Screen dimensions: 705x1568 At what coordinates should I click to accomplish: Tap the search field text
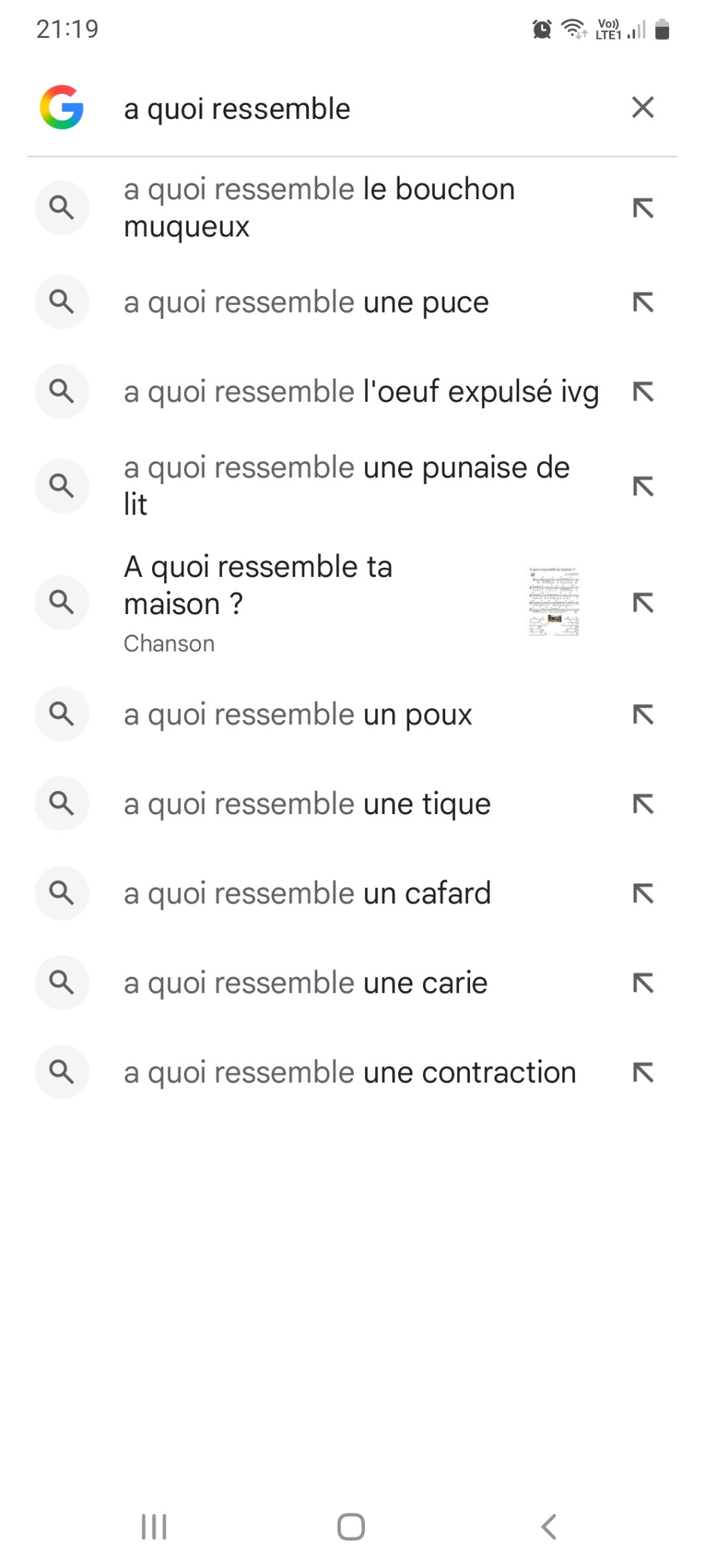click(x=237, y=109)
